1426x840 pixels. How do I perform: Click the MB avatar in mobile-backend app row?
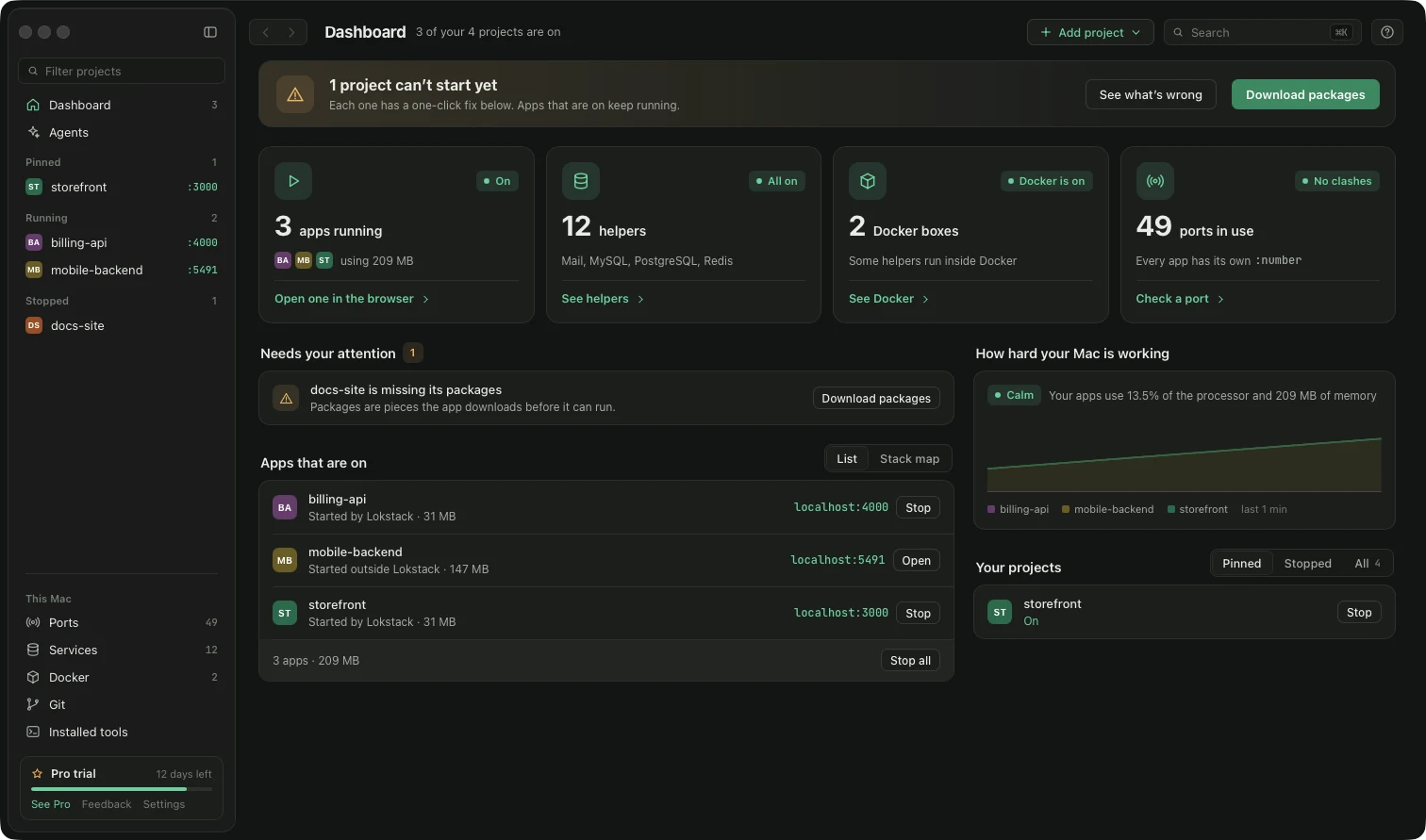[x=285, y=560]
